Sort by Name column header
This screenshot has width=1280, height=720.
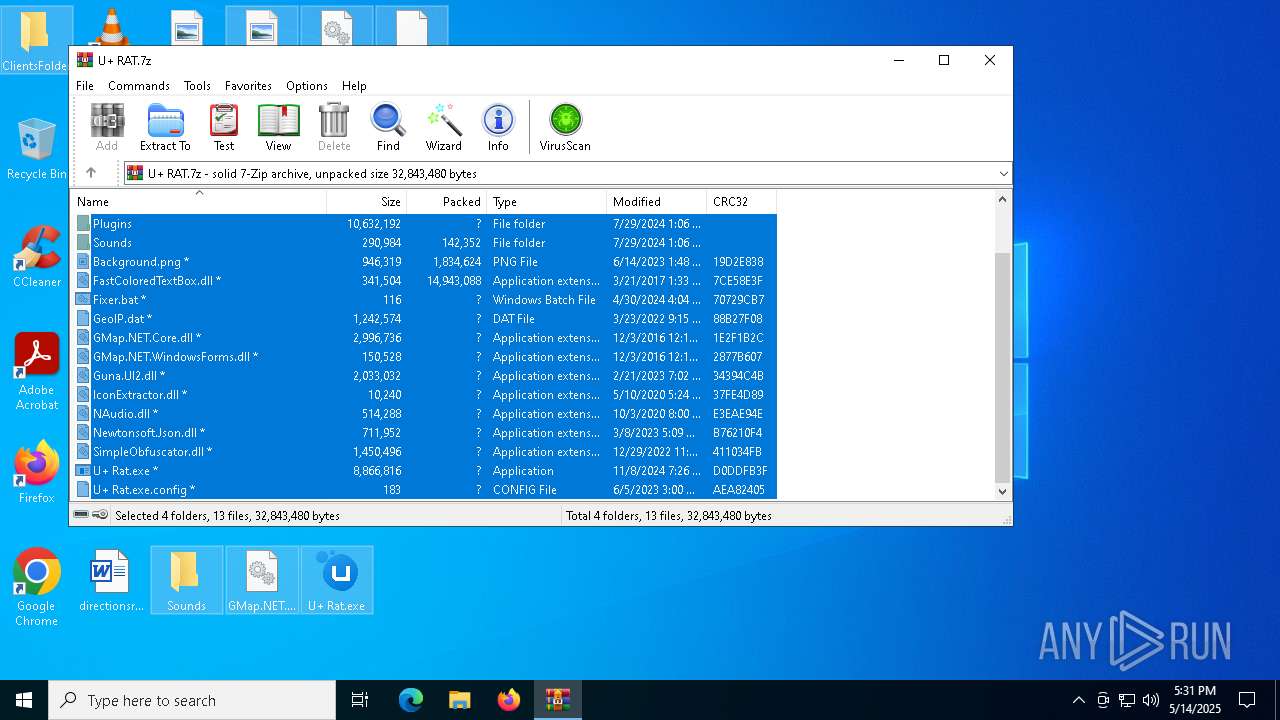198,201
